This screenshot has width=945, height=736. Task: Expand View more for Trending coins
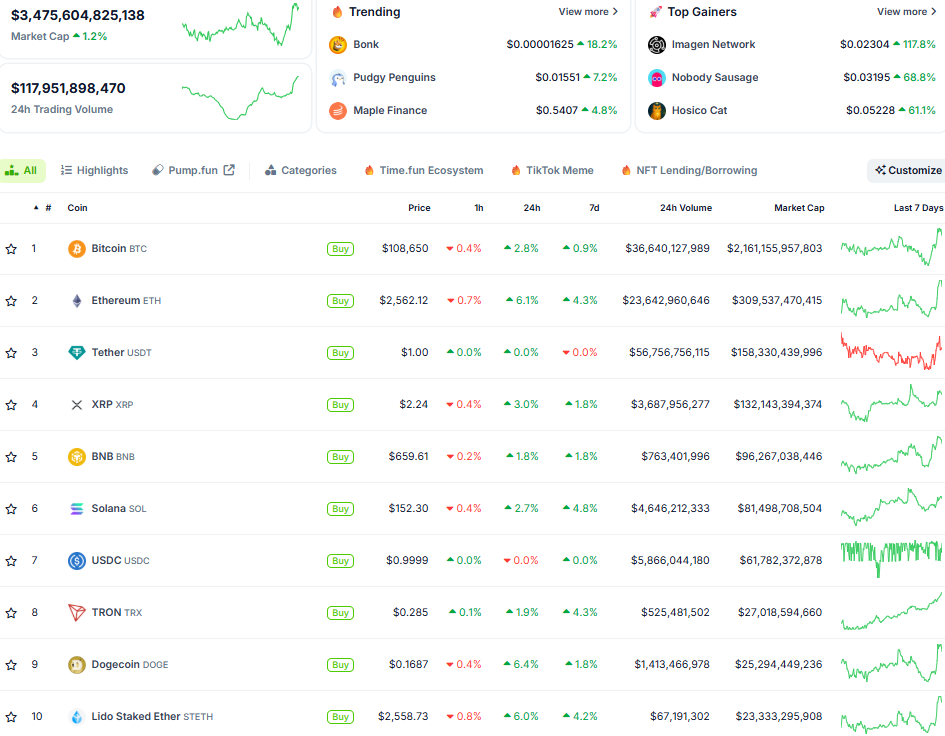588,12
